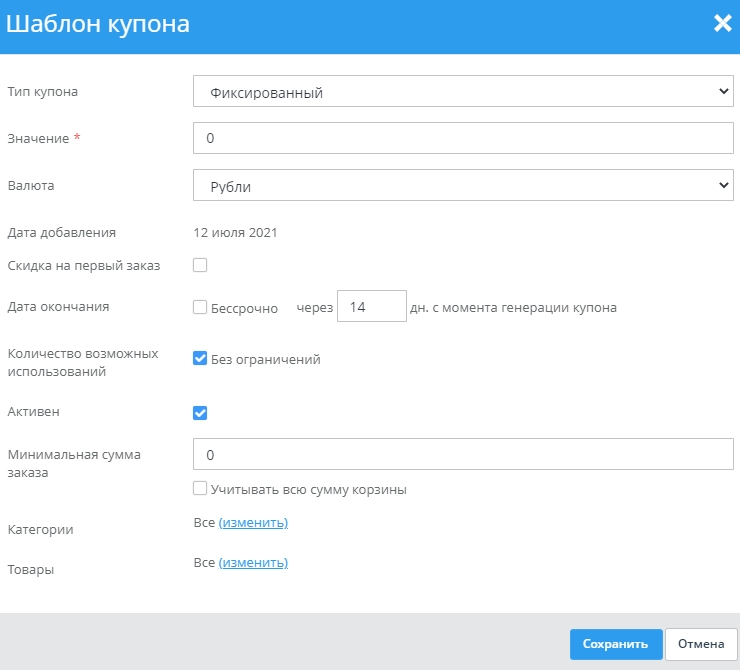
Task: Click изменить link for Товары
Action: tap(253, 563)
